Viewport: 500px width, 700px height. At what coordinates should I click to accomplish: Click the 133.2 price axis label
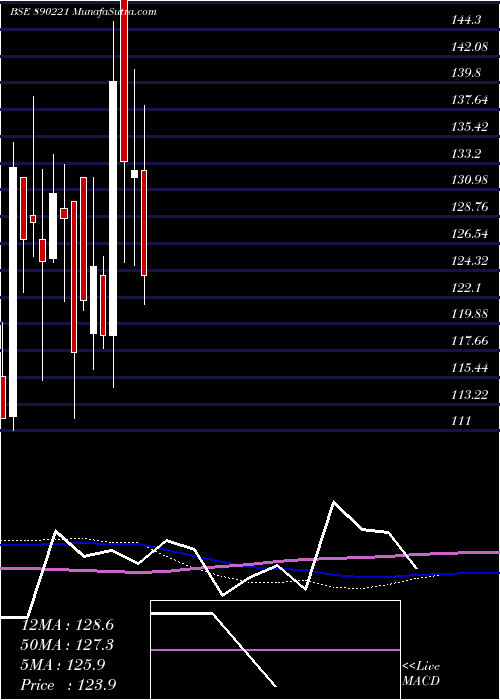466,154
